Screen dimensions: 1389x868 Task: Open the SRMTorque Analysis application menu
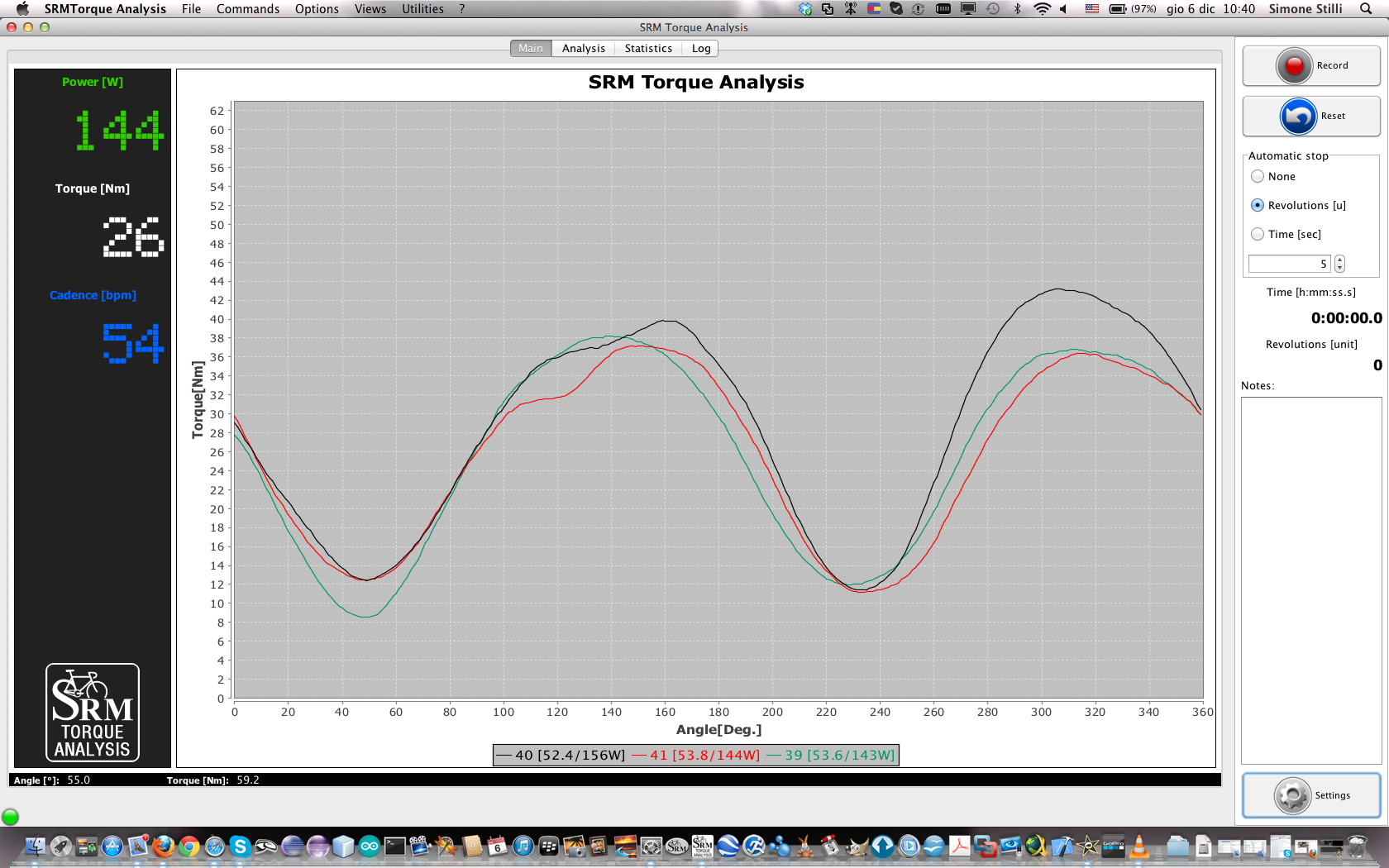[x=105, y=9]
